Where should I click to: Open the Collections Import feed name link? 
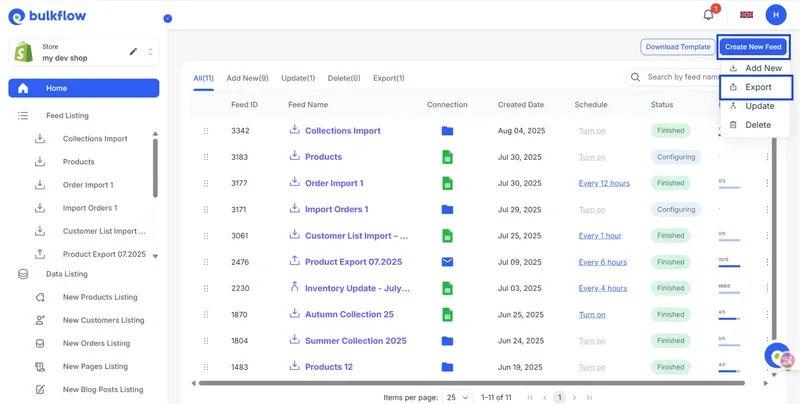pyautogui.click(x=342, y=131)
